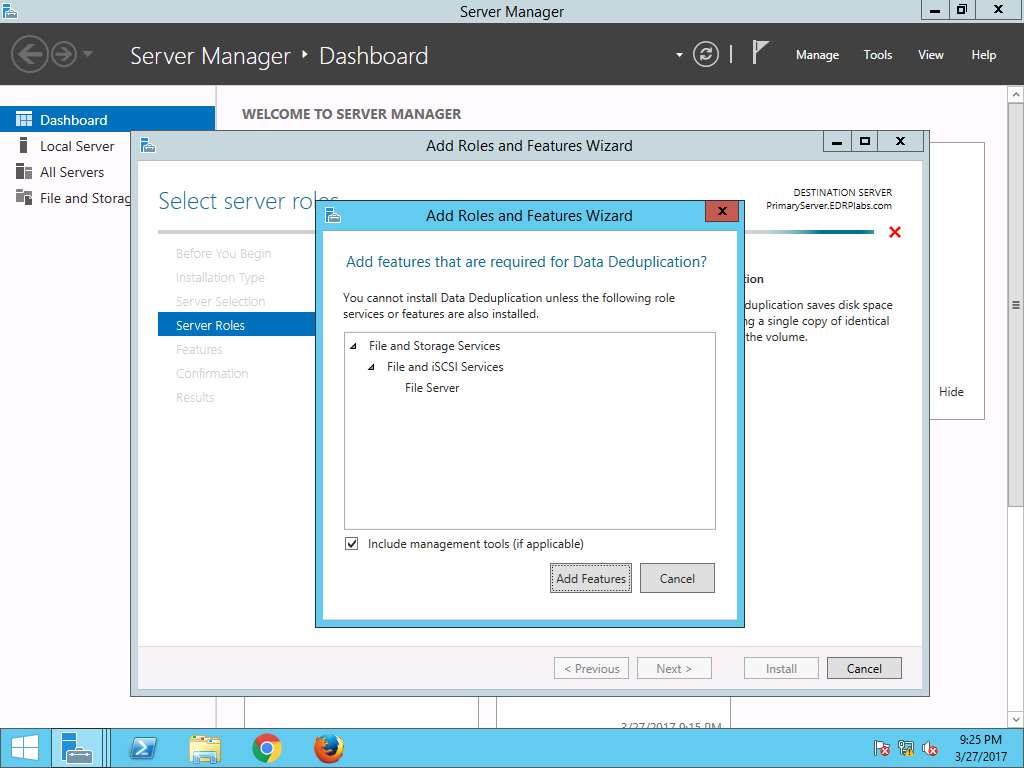Click the forward navigation arrow in Server Manager
This screenshot has width=1024, height=768.
click(x=64, y=54)
